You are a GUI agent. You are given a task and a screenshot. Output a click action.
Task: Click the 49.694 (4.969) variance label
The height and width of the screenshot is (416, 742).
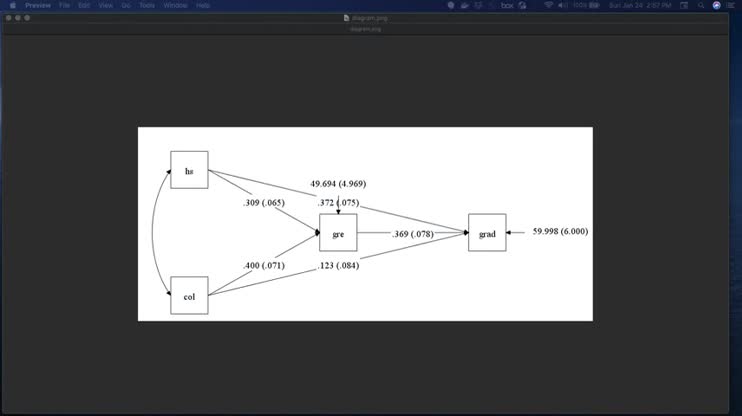pyautogui.click(x=338, y=184)
